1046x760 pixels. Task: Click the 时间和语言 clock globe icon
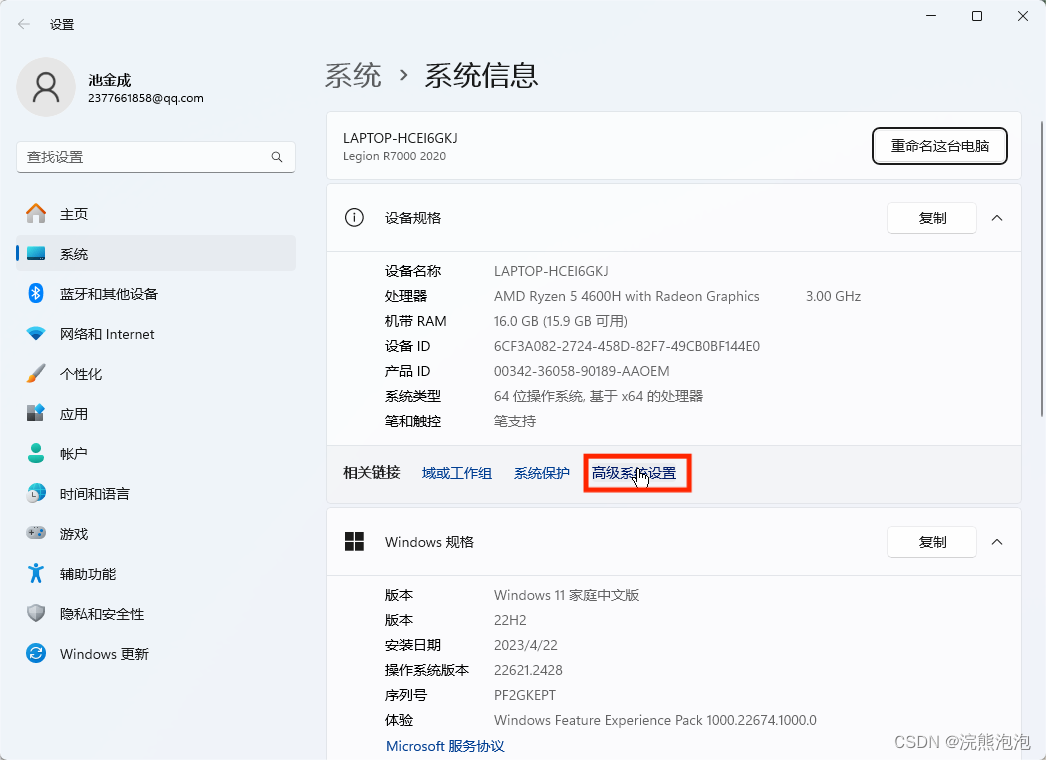(x=36, y=494)
